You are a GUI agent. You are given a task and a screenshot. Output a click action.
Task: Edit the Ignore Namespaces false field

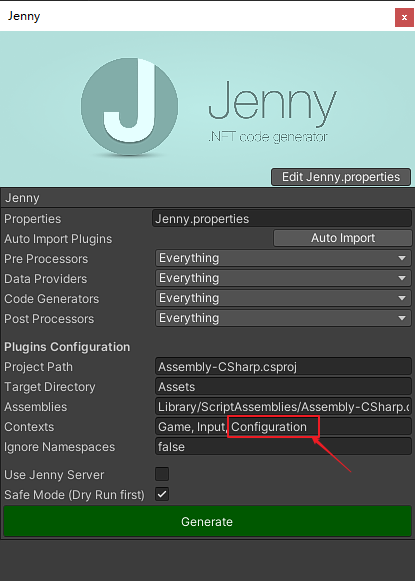283,447
